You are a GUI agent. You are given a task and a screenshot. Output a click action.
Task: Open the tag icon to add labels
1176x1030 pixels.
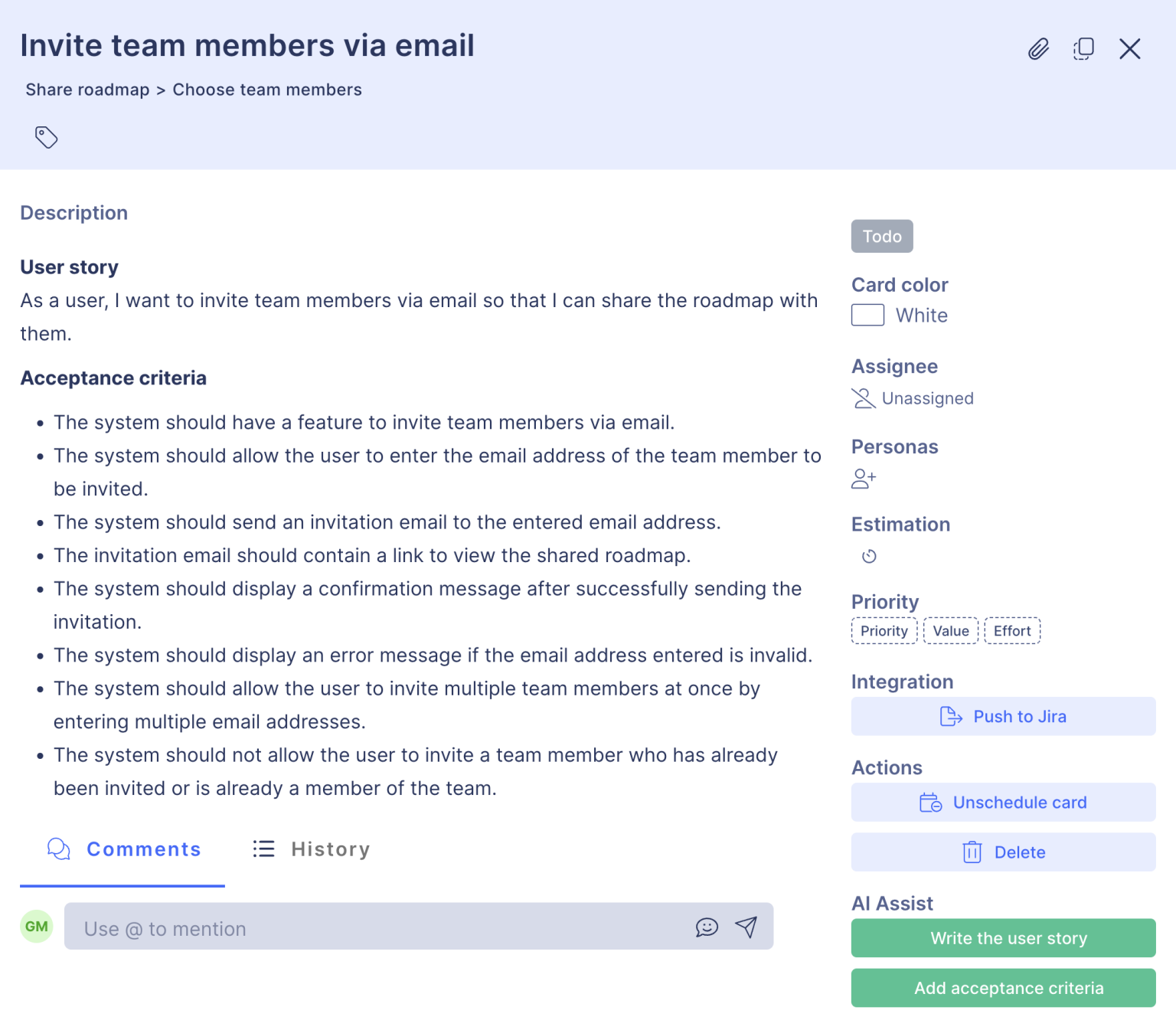46,137
